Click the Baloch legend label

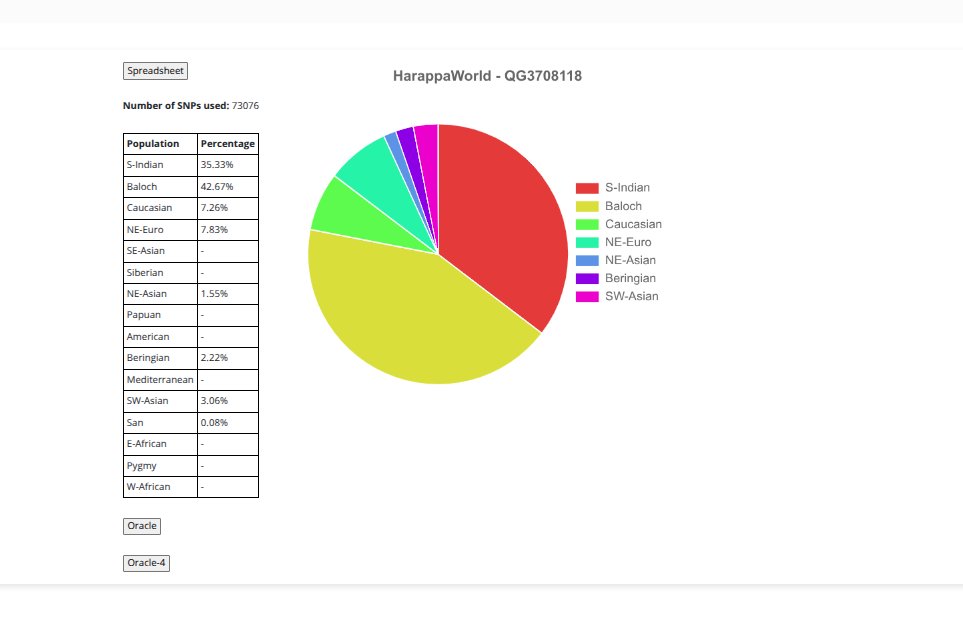pos(623,206)
